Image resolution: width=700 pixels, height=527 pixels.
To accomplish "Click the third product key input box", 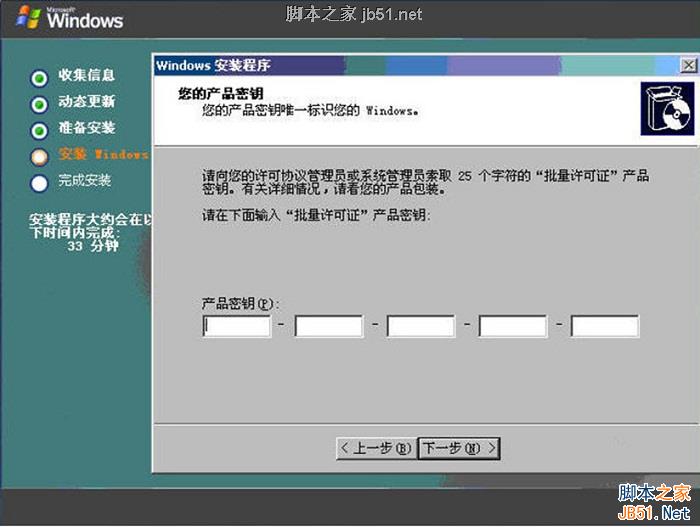I will 421,326.
